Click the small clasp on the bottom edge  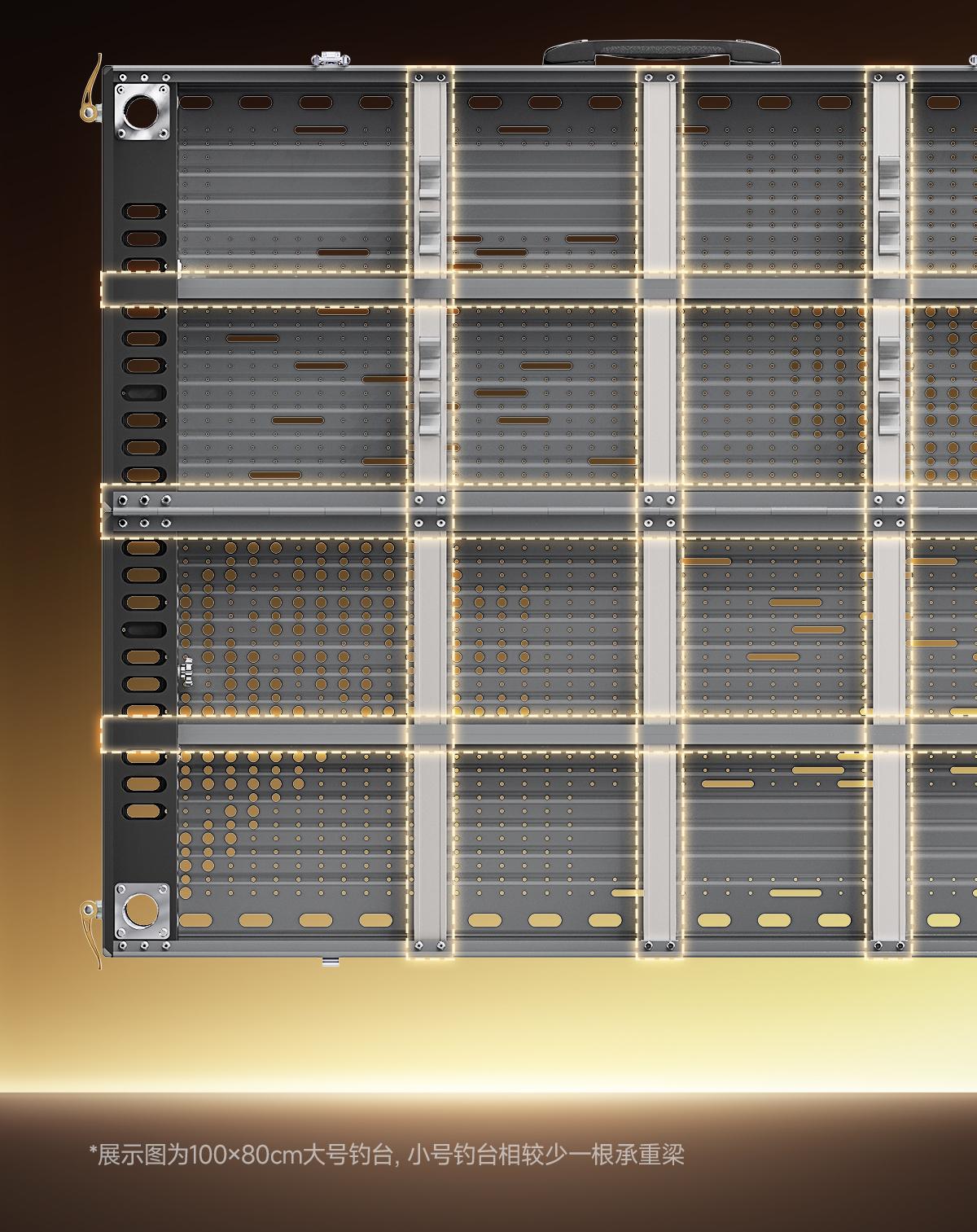pos(331,962)
